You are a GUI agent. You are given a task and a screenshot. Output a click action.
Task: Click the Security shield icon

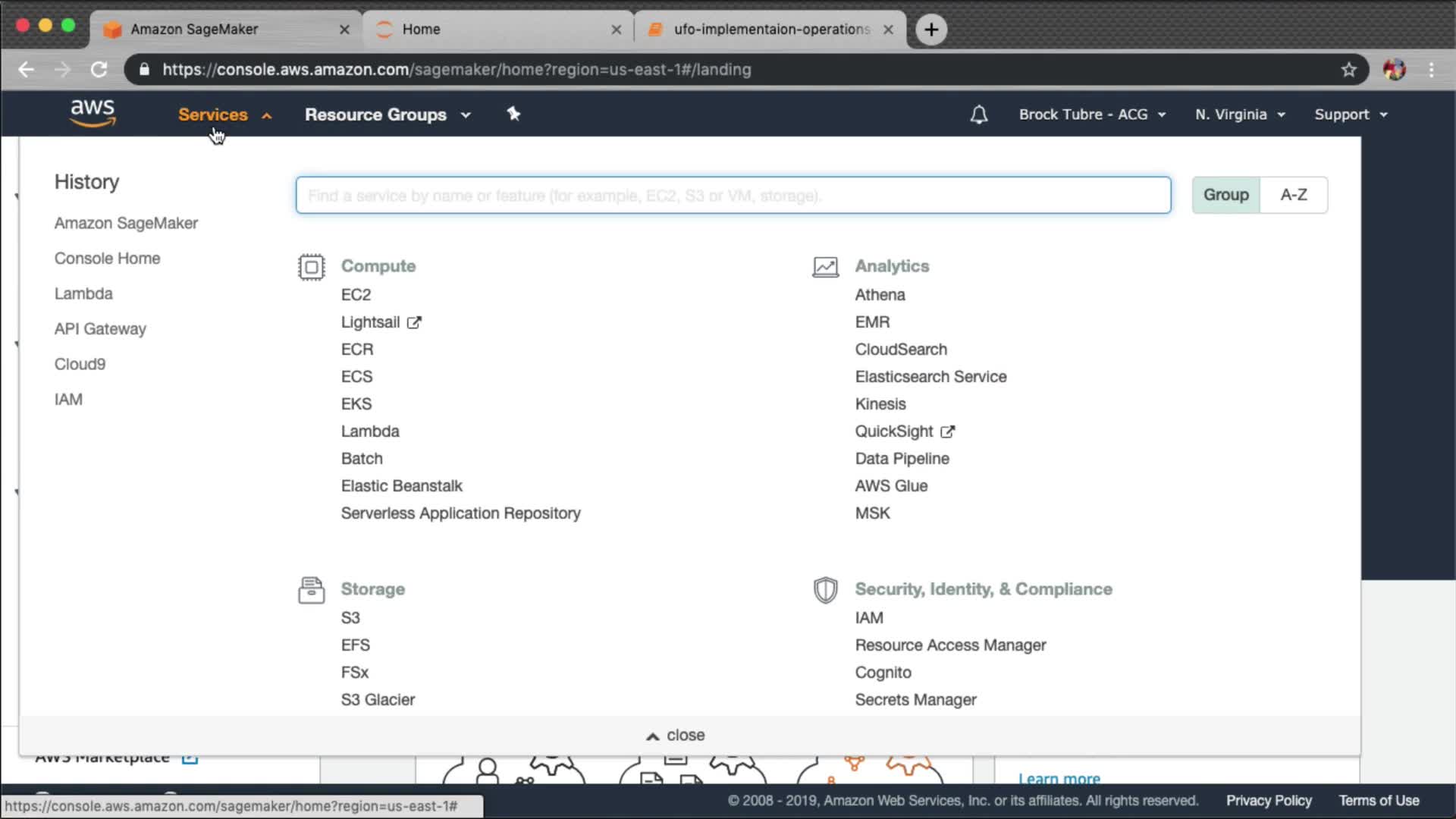coord(825,590)
